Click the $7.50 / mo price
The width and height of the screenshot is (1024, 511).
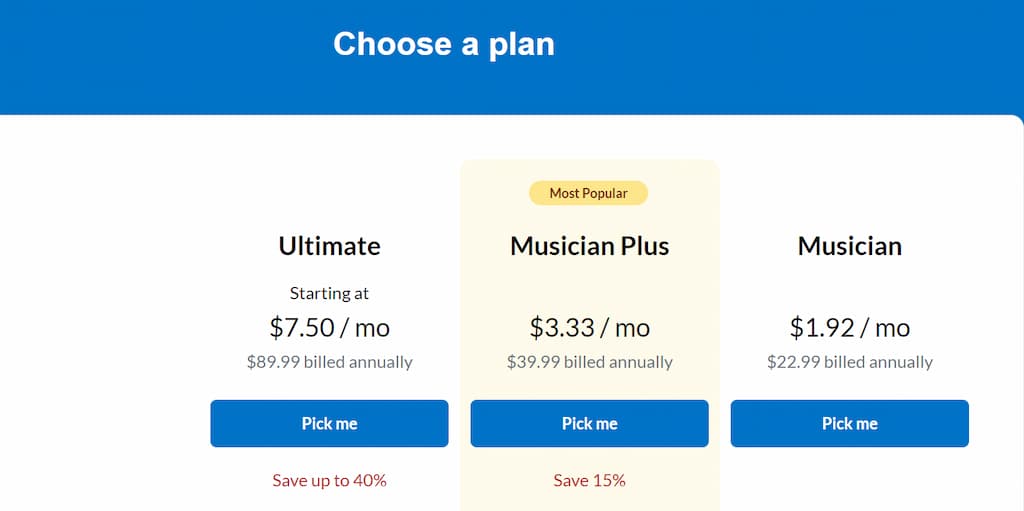tap(330, 327)
